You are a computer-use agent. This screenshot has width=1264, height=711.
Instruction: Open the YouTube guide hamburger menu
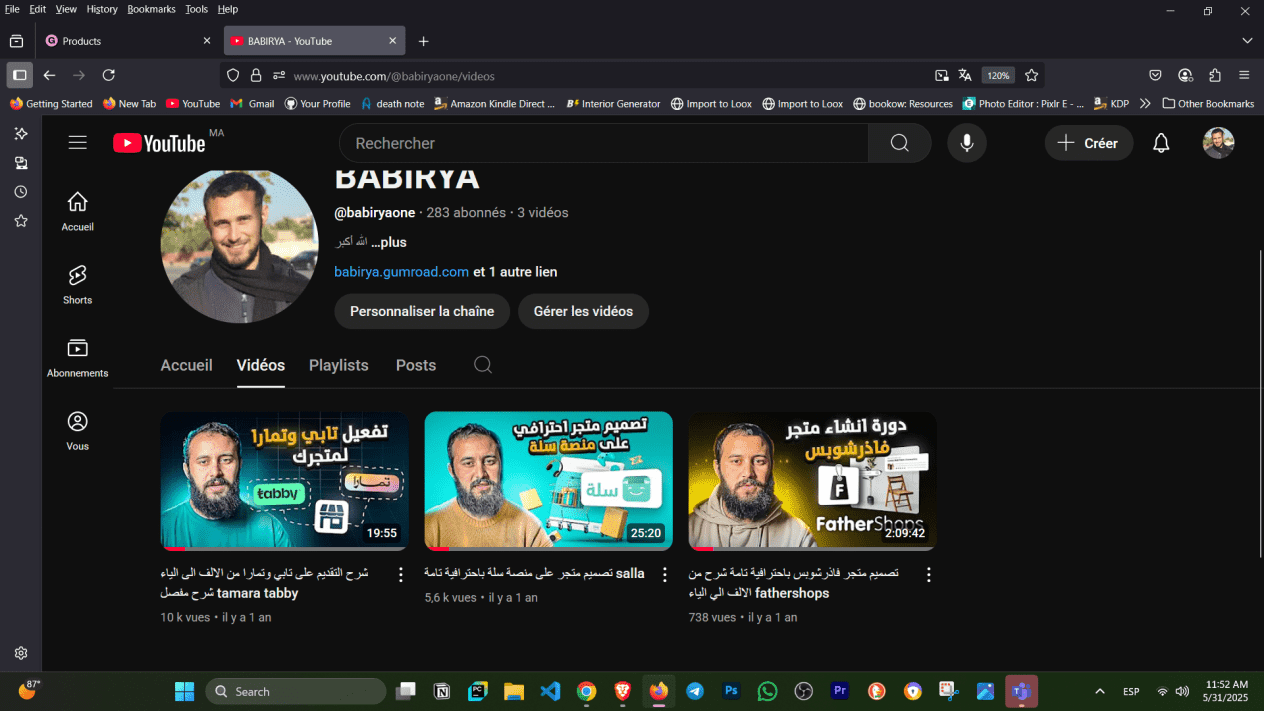[x=77, y=143]
